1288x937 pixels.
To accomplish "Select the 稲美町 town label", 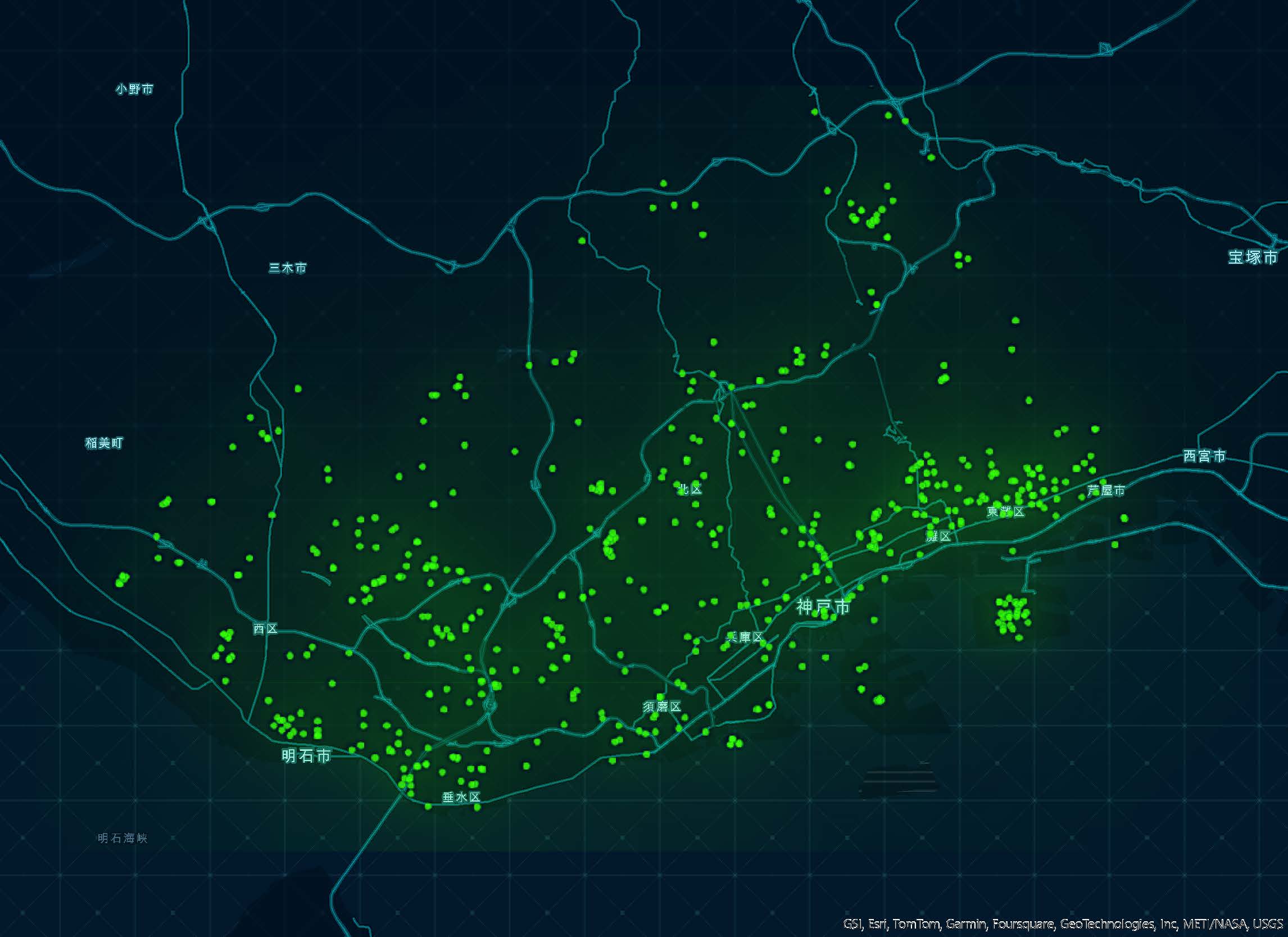I will pyautogui.click(x=104, y=443).
